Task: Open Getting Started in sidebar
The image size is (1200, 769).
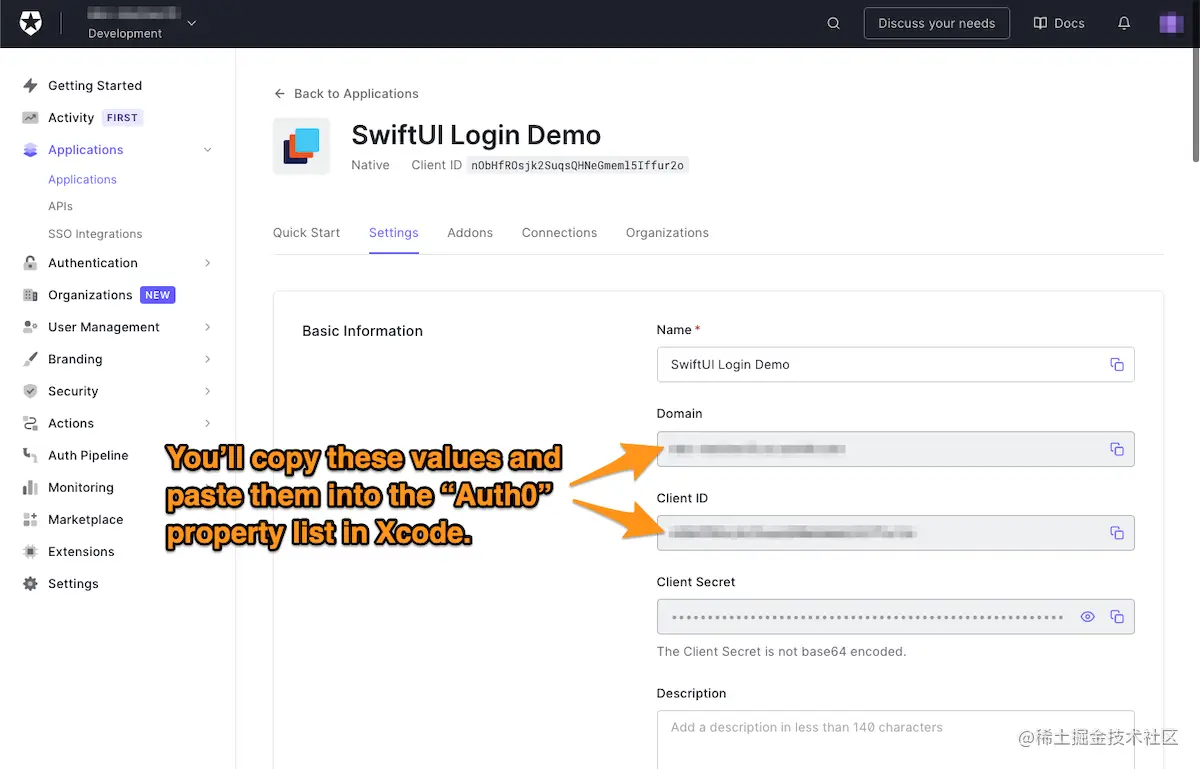Action: [x=95, y=85]
